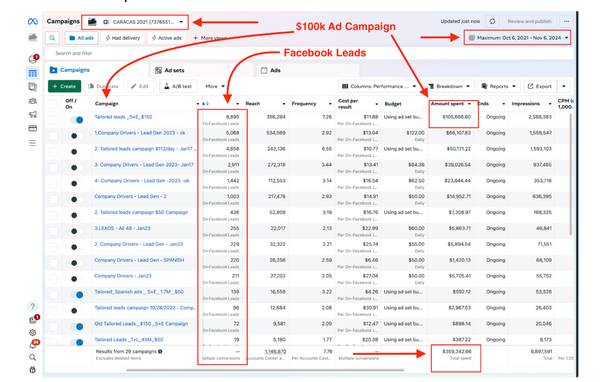Open the top-right three-dots menu
The height and width of the screenshot is (382, 600).
(x=567, y=21)
